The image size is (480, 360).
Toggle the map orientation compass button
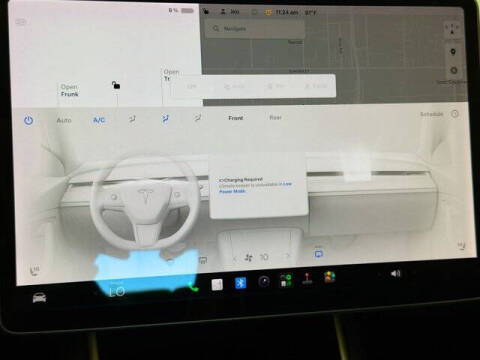tap(452, 29)
